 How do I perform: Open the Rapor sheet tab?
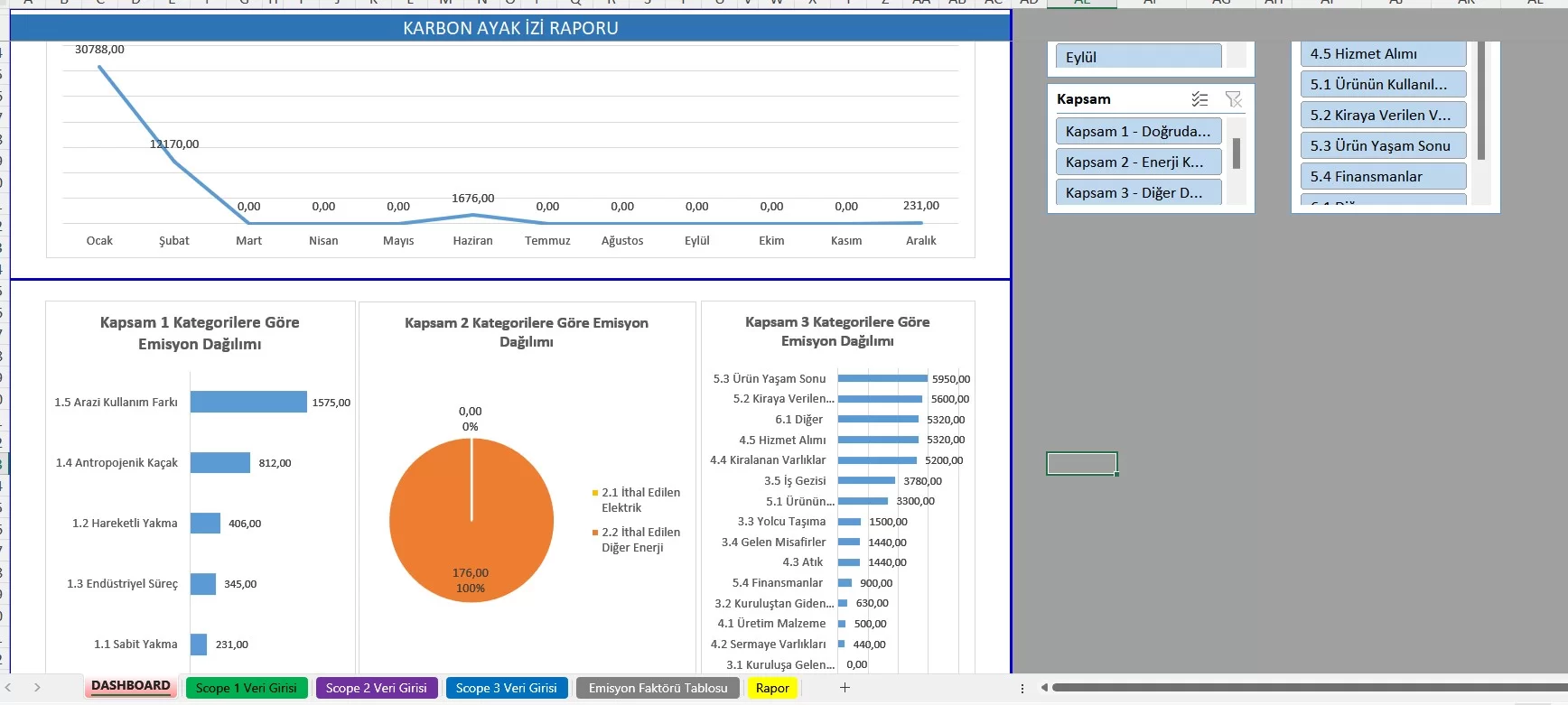tap(772, 688)
